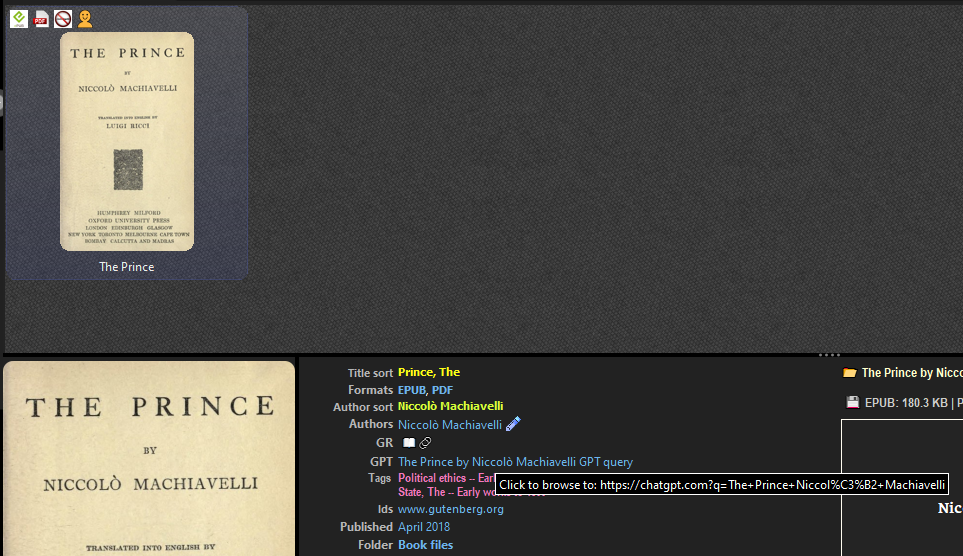Click the 'EPUB: 180.3 KB' text
This screenshot has width=963, height=556.
click(x=906, y=403)
